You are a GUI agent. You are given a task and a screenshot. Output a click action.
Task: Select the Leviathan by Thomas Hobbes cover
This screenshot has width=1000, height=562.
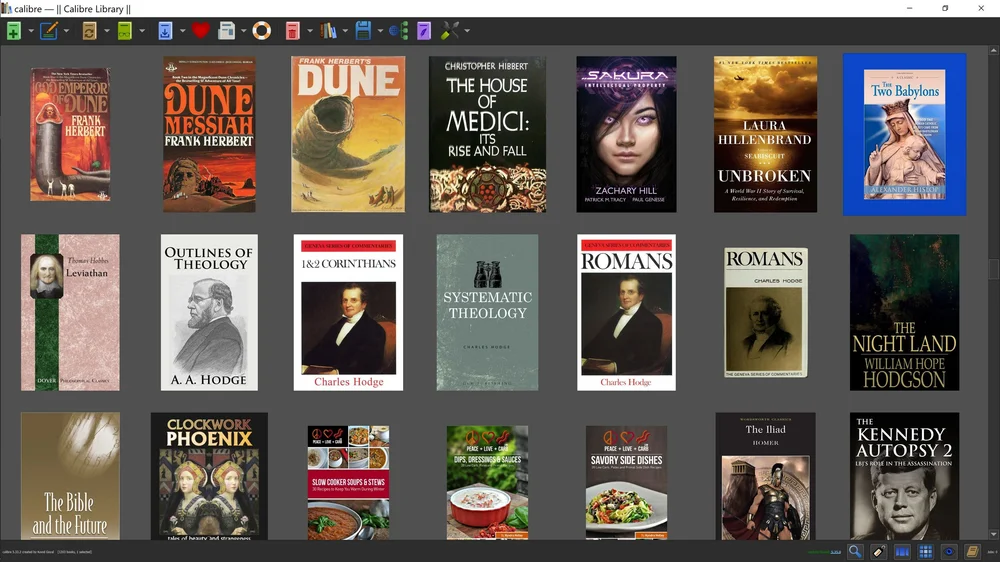click(70, 312)
